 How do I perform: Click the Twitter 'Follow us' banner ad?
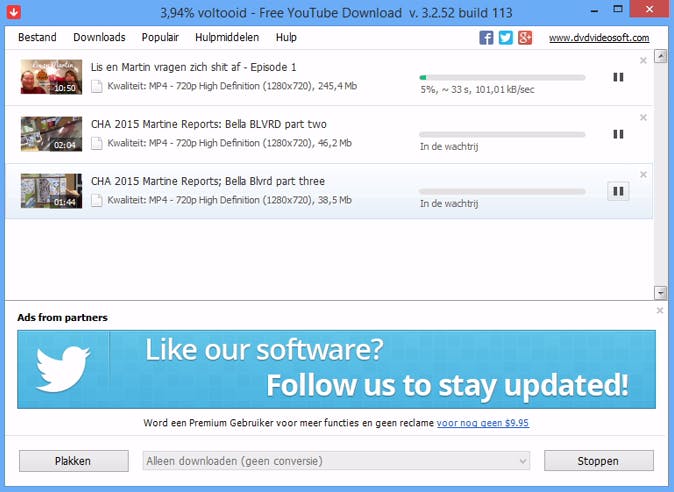tap(336, 369)
